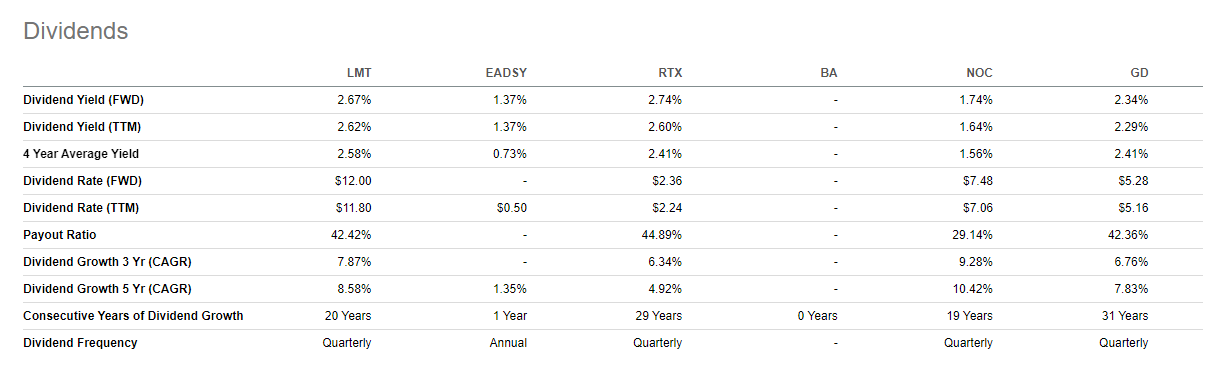The height and width of the screenshot is (370, 1223).
Task: Click Dividend Growth 5 Yr (CAGR) label
Action: 108,289
